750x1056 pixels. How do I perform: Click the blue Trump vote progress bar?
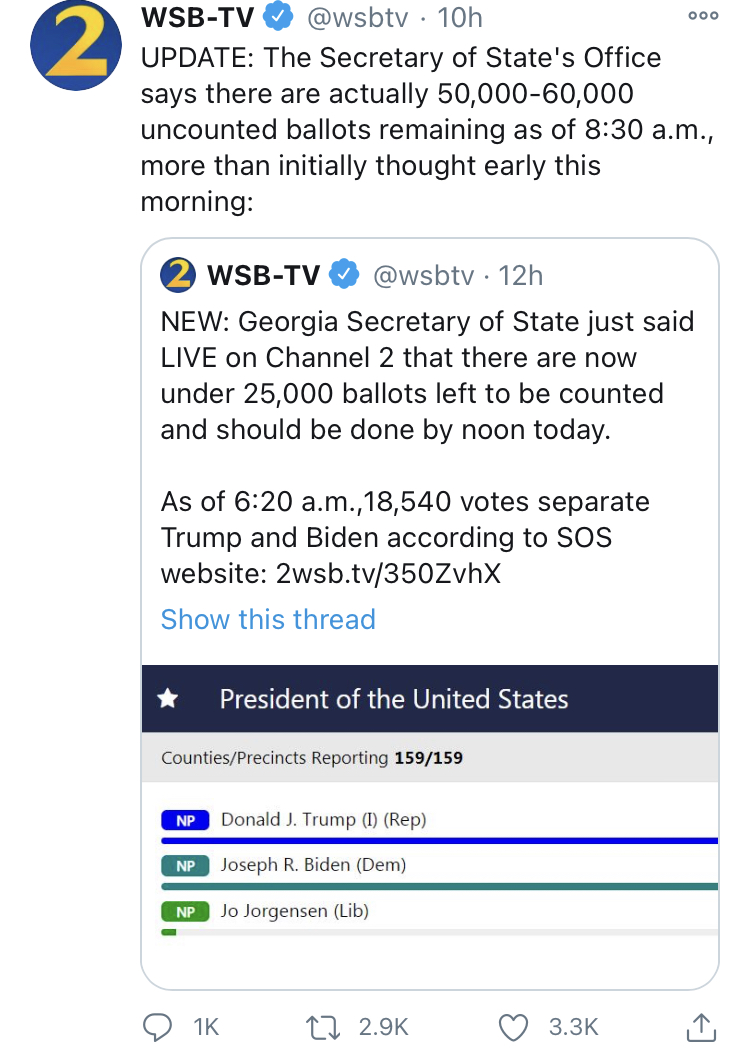coord(440,840)
